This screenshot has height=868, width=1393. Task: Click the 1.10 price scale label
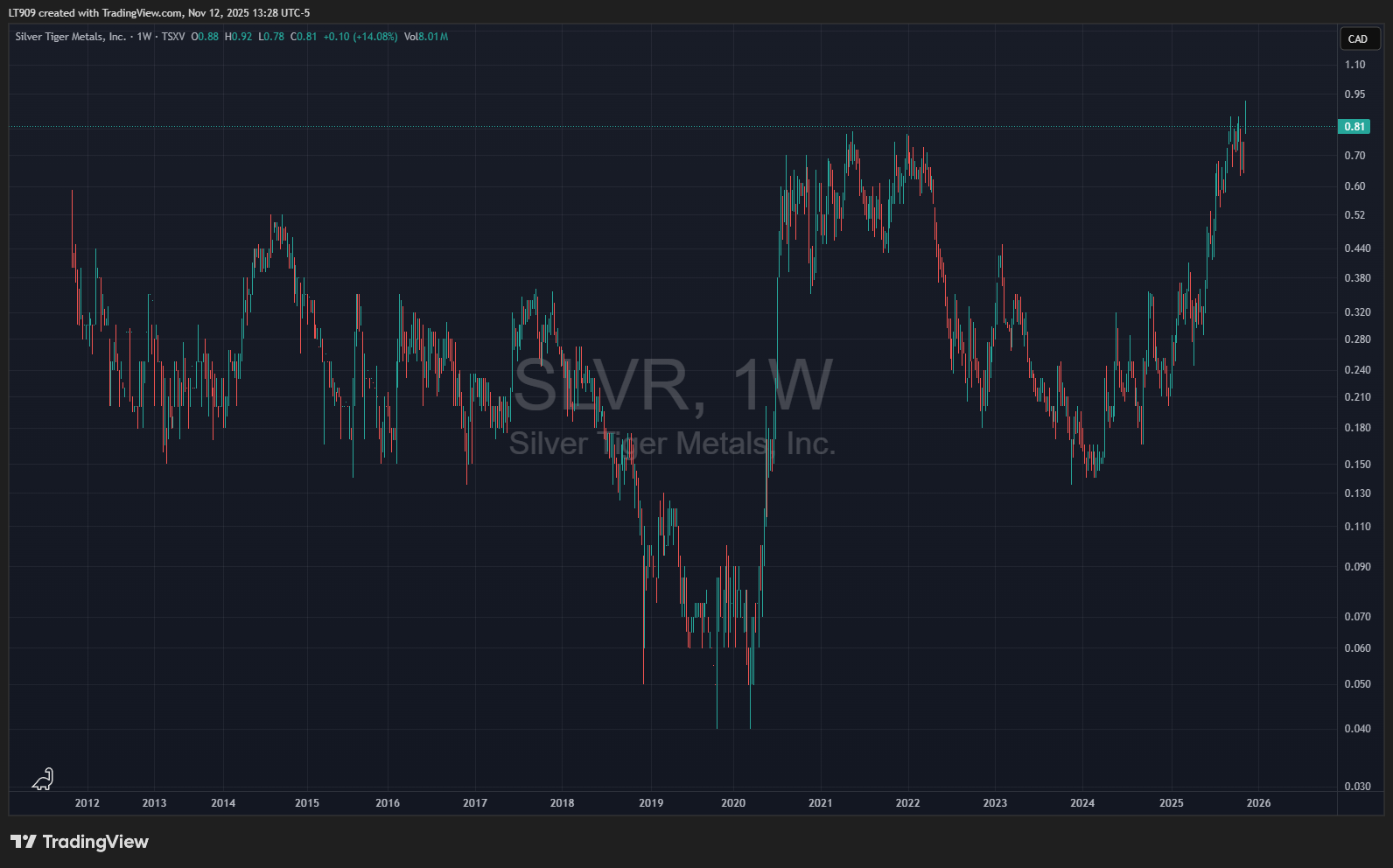pyautogui.click(x=1354, y=65)
